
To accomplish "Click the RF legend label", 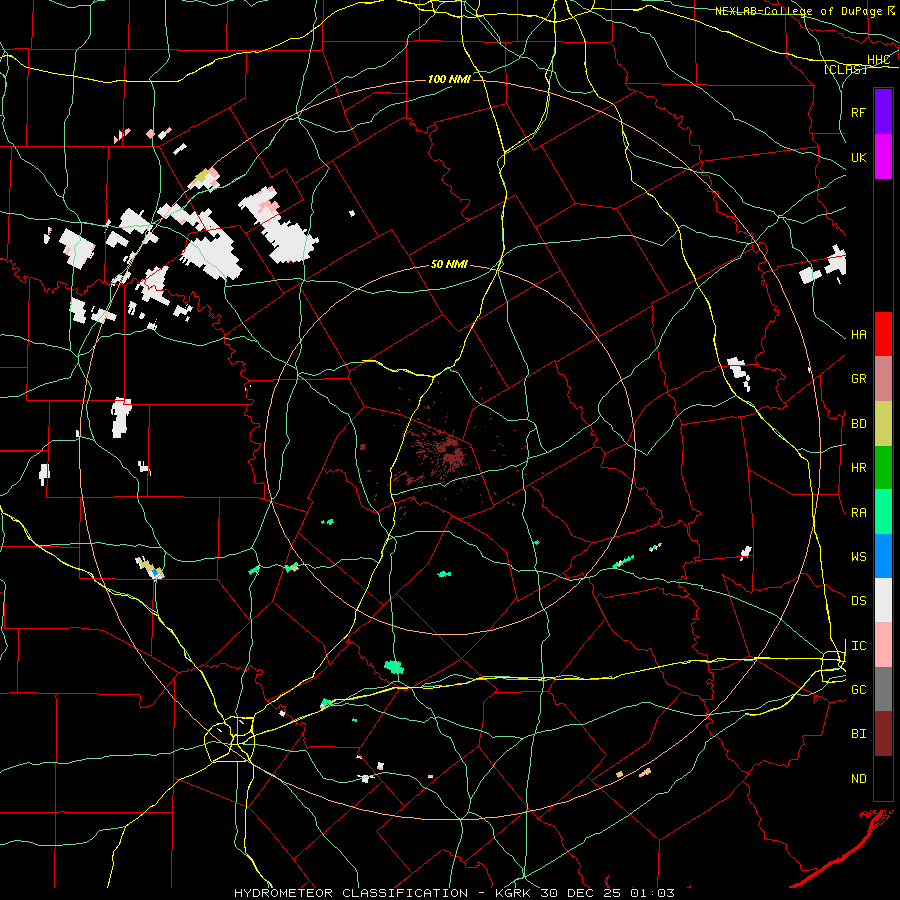I will (858, 112).
